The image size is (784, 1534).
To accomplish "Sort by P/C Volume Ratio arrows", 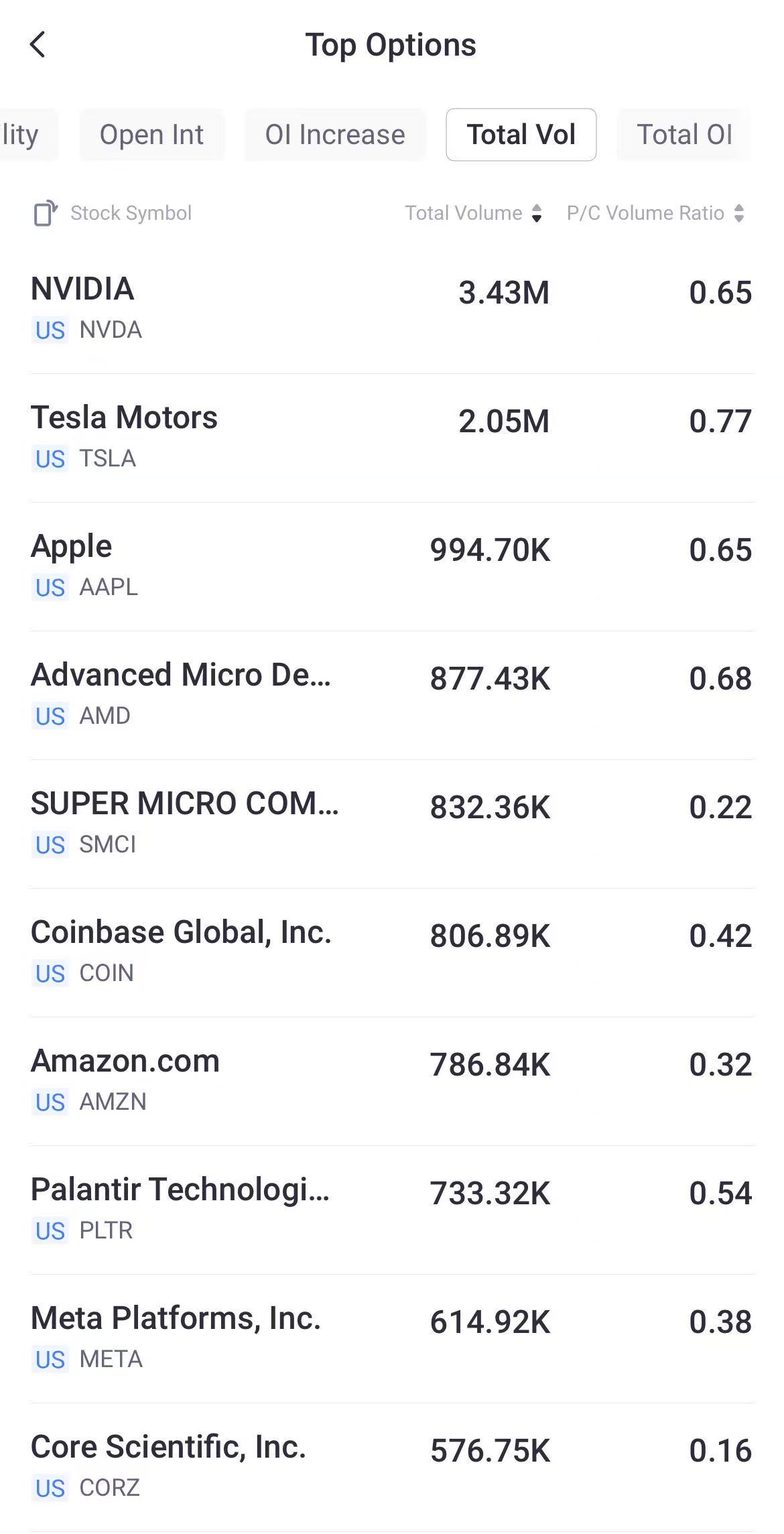I will pyautogui.click(x=739, y=213).
